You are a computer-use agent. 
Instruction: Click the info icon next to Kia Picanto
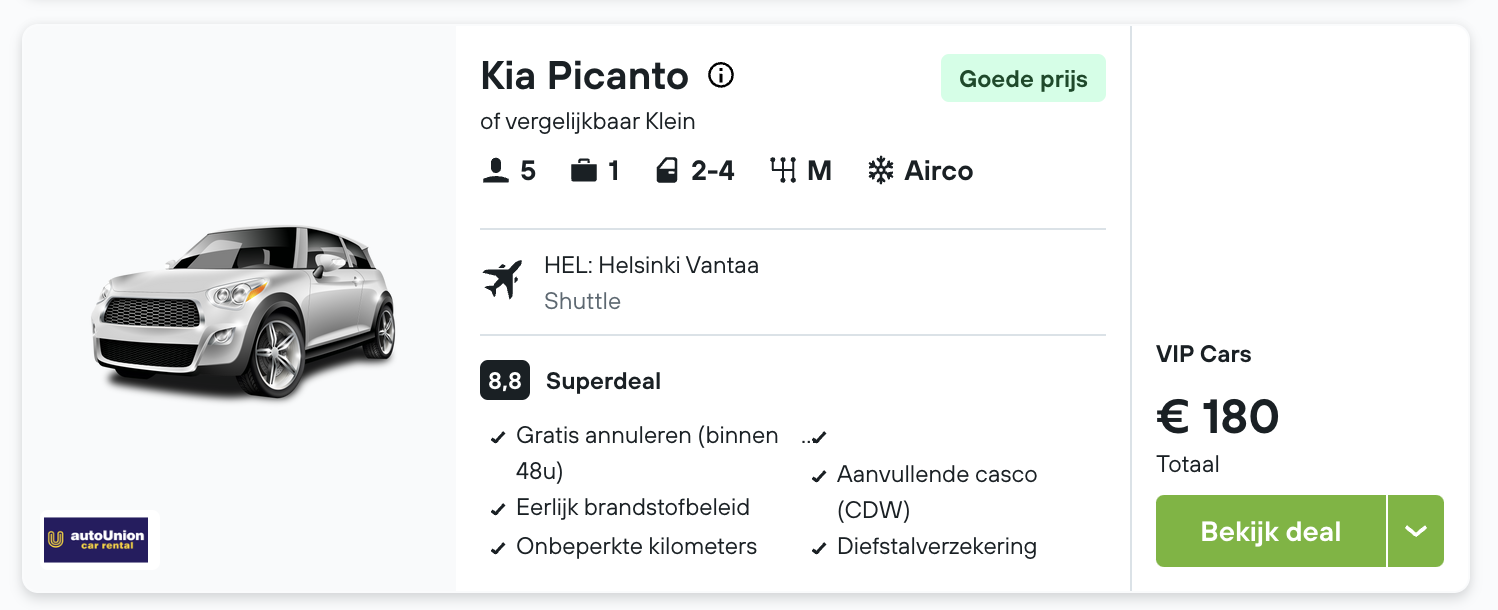pos(721,75)
